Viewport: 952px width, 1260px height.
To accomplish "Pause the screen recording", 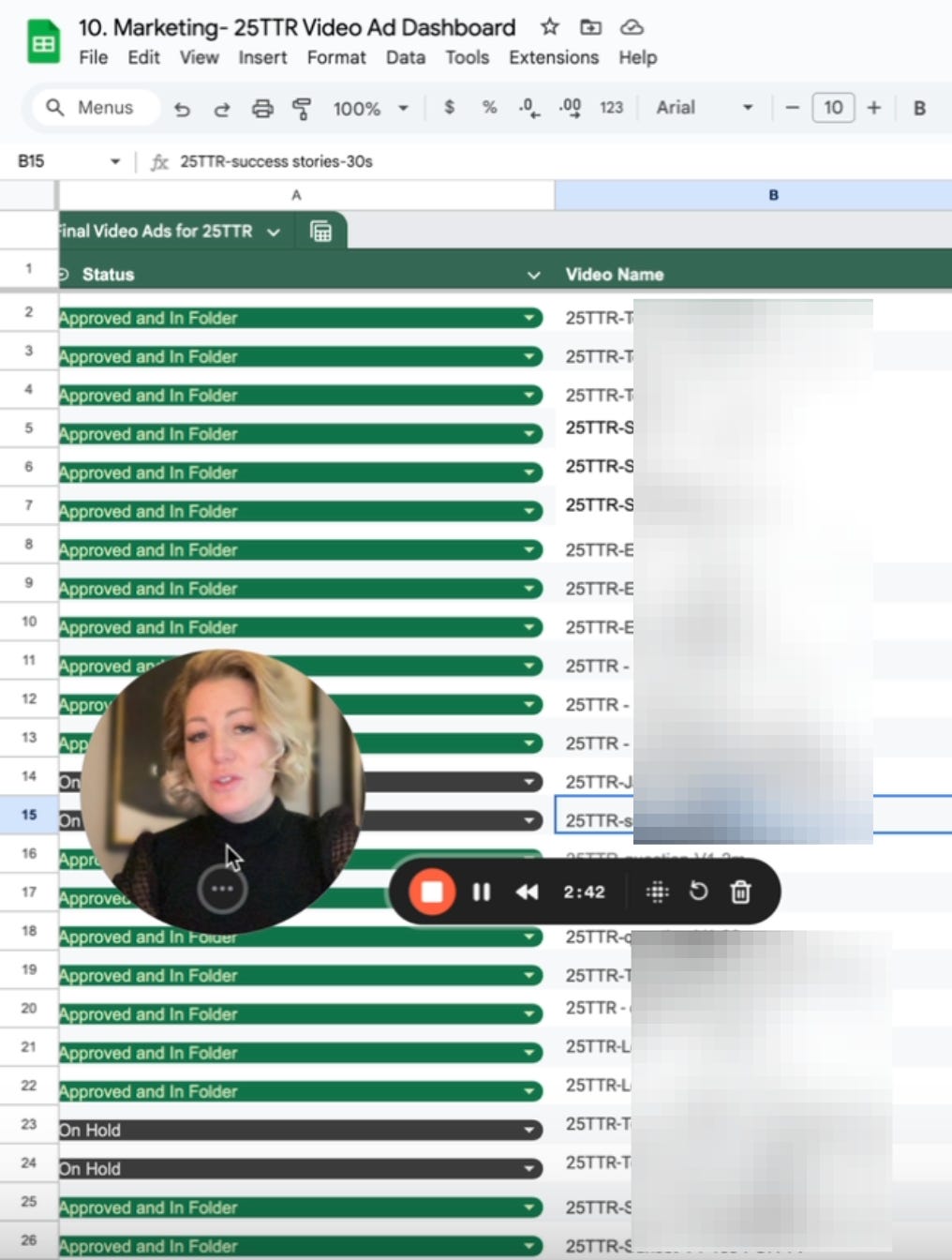I will click(482, 892).
